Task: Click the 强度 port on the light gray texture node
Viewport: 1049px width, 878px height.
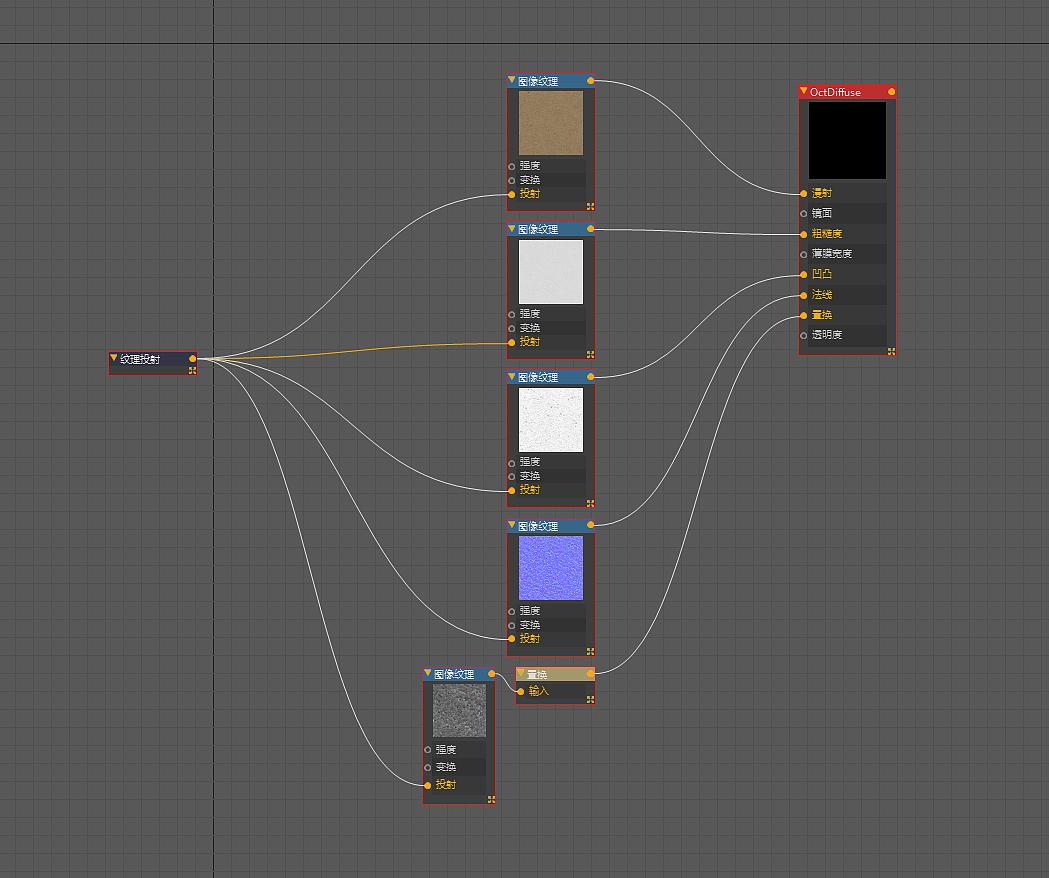Action: tap(512, 314)
